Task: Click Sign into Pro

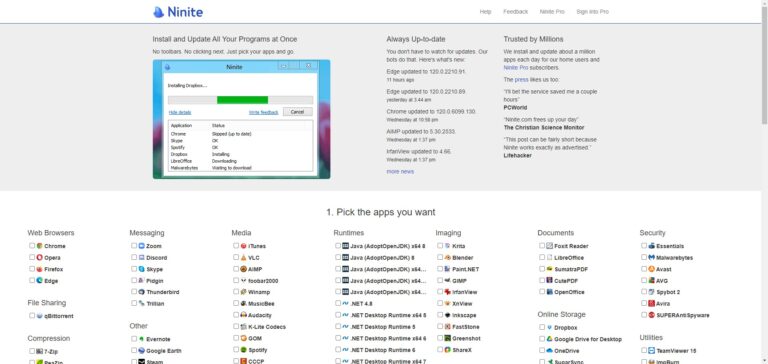Action: (593, 12)
